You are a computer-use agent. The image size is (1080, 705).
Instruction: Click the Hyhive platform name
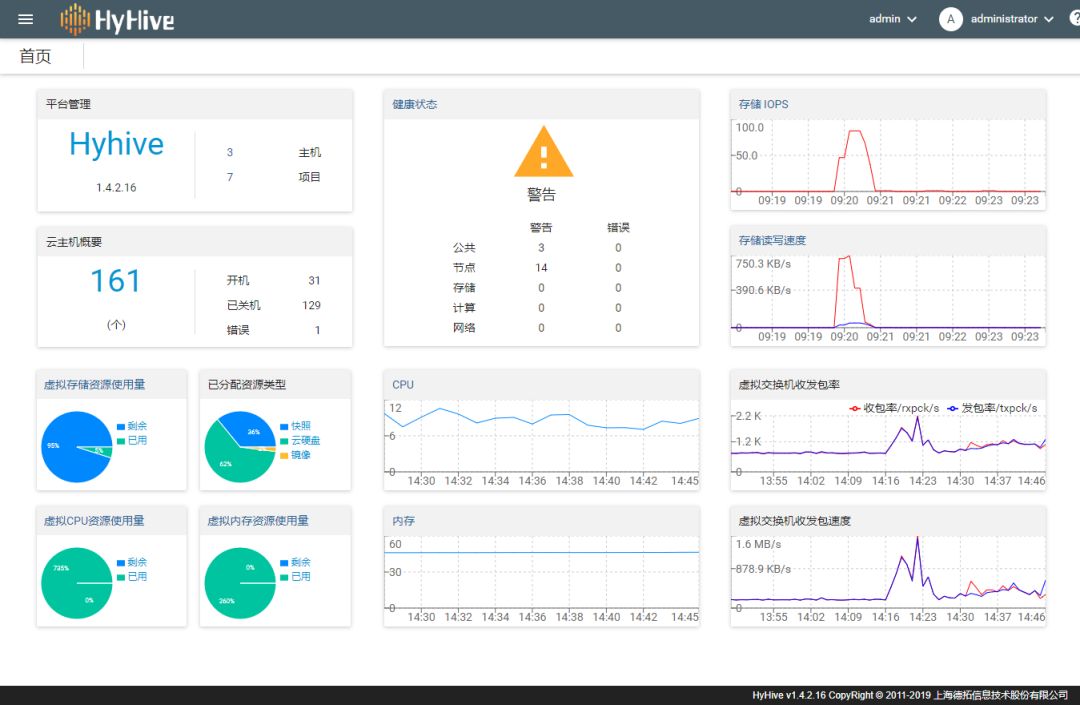click(116, 144)
